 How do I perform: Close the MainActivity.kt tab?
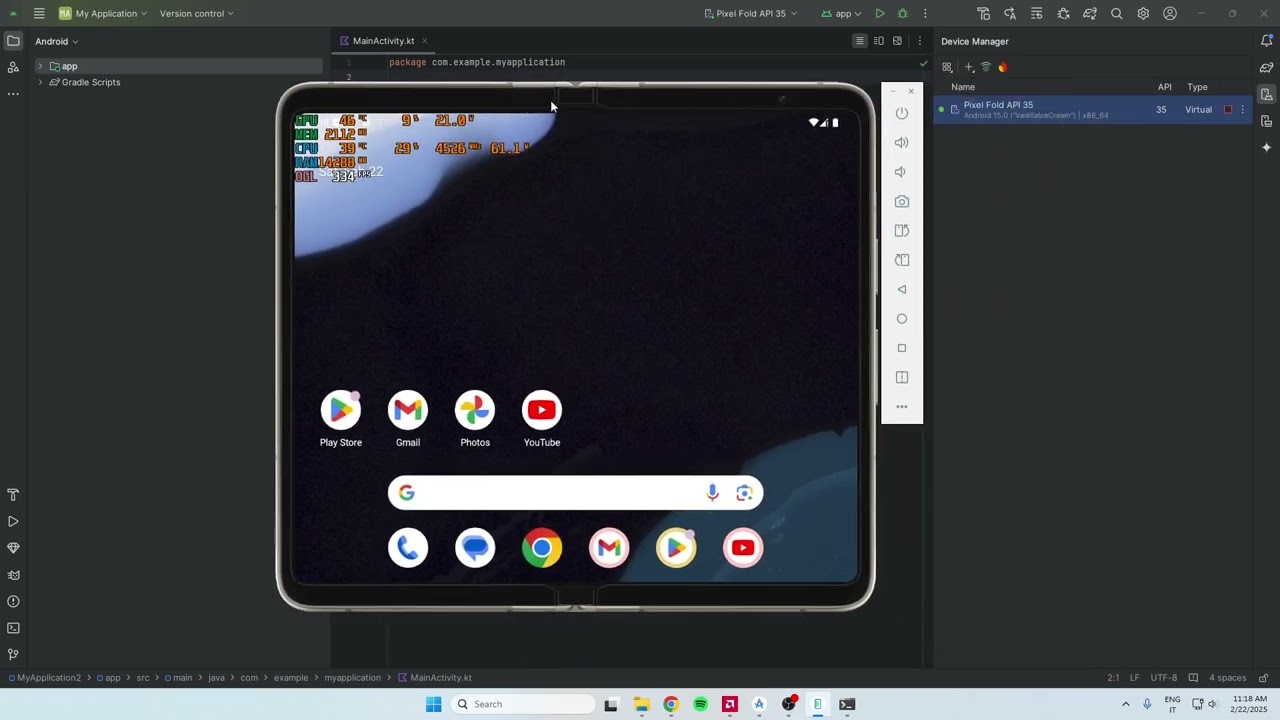[x=424, y=41]
